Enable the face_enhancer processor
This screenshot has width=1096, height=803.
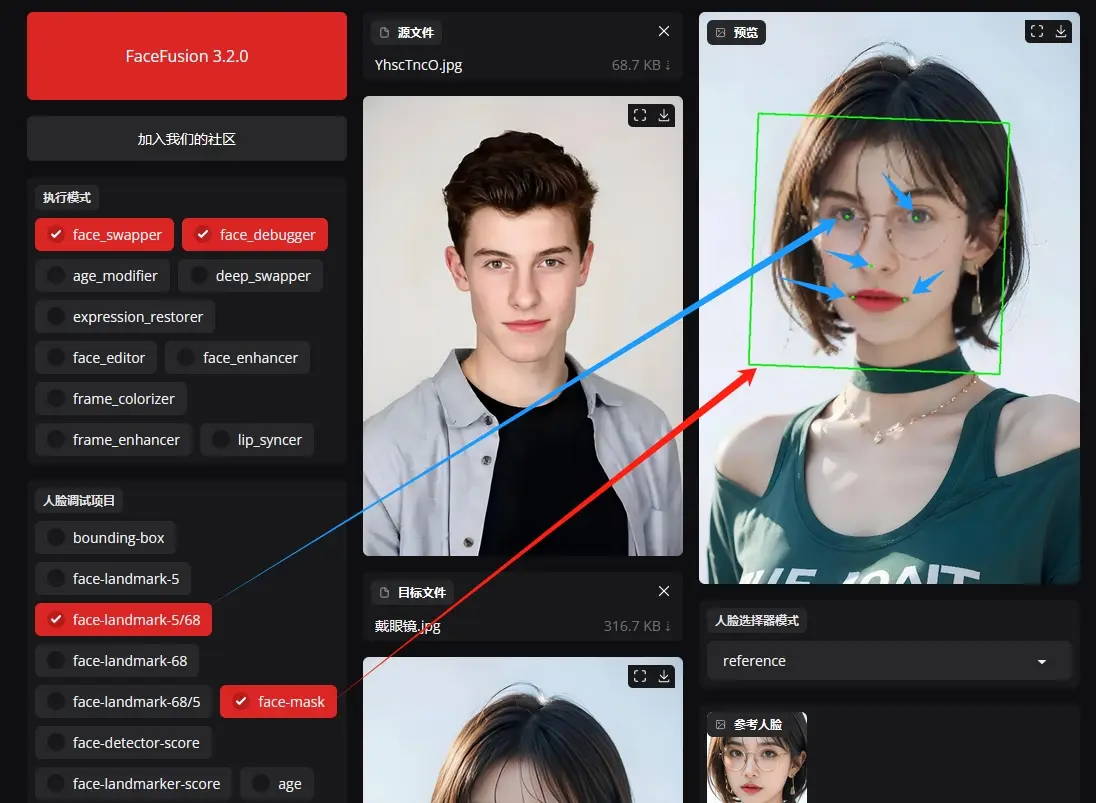(237, 358)
